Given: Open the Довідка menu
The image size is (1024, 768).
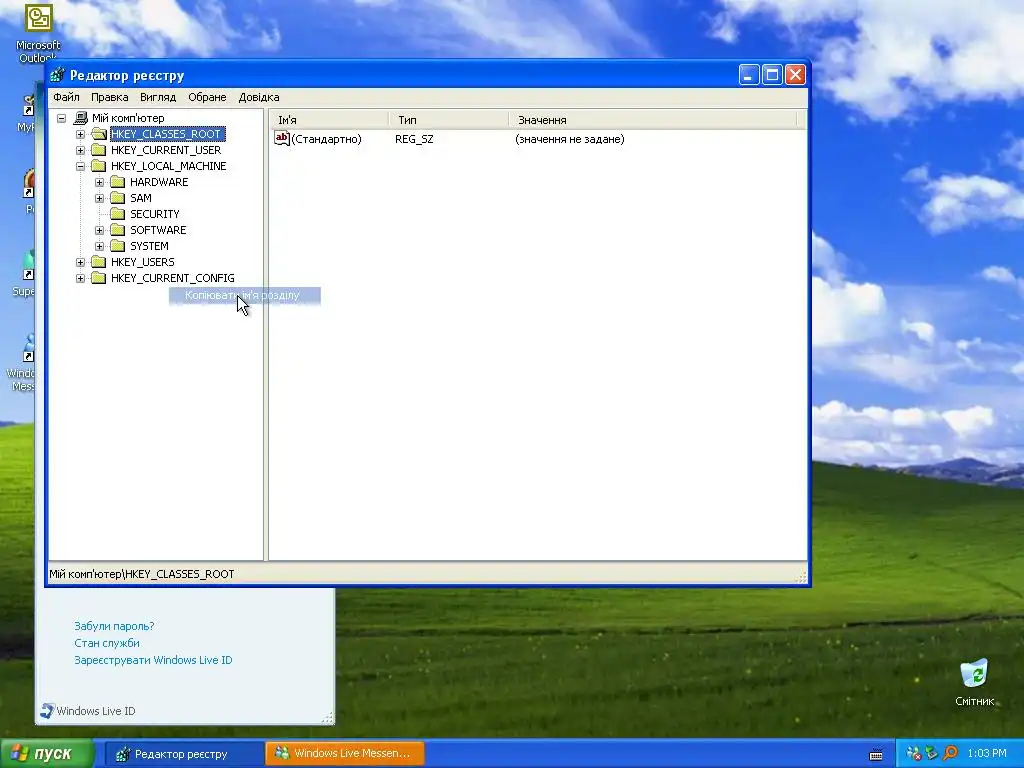Looking at the screenshot, I should click(259, 97).
